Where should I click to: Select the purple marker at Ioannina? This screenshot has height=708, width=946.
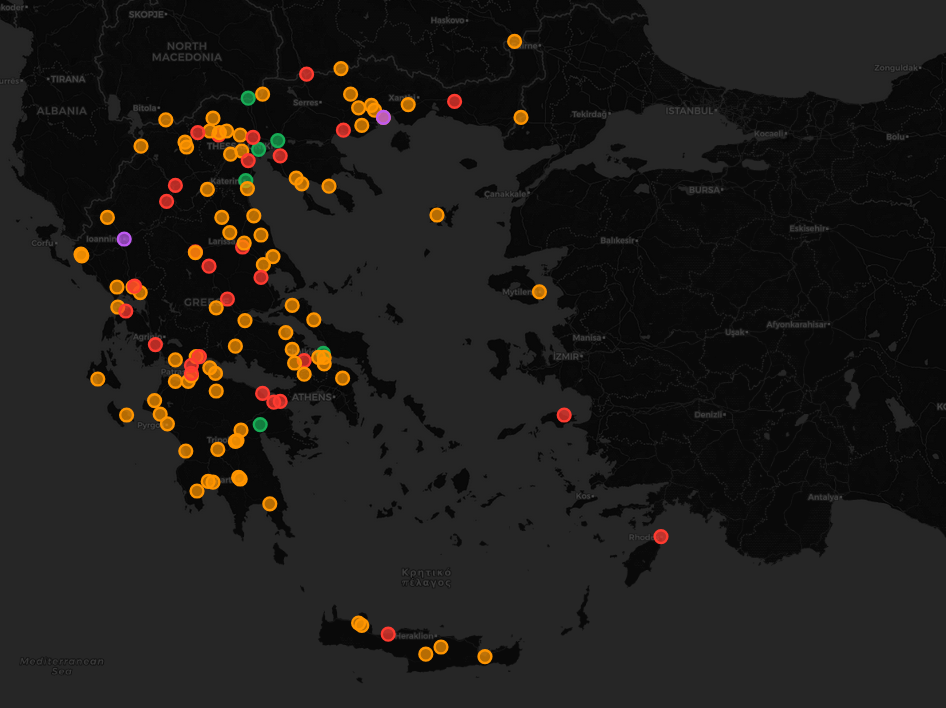(124, 239)
